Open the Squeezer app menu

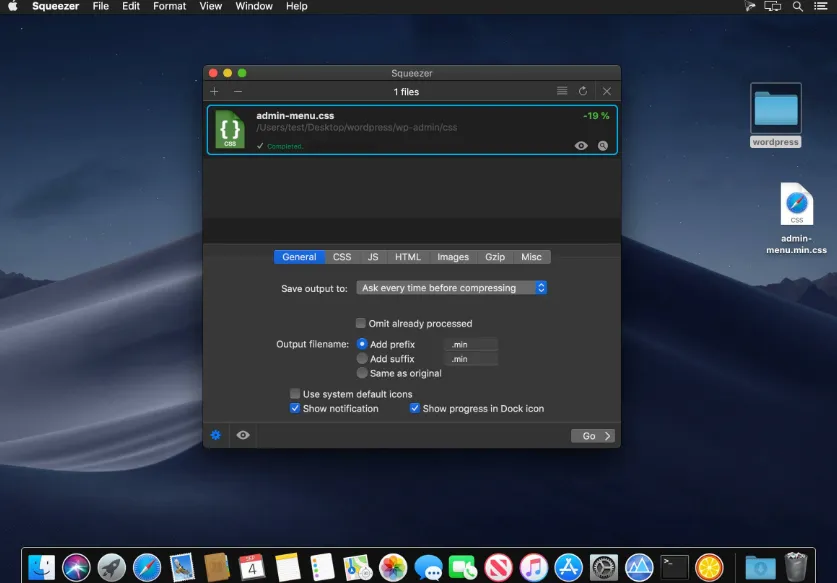[x=56, y=6]
